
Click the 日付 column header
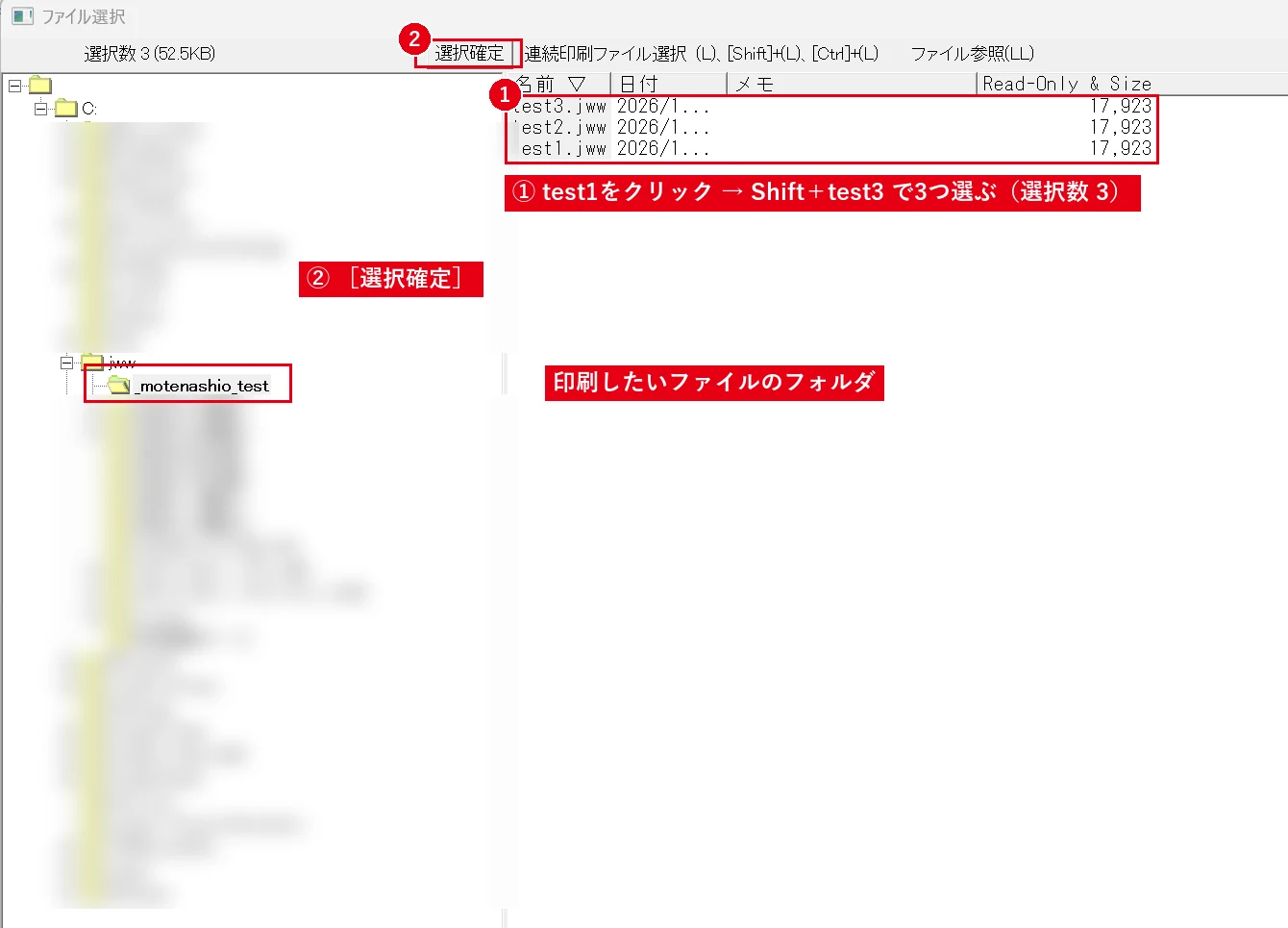coord(669,84)
